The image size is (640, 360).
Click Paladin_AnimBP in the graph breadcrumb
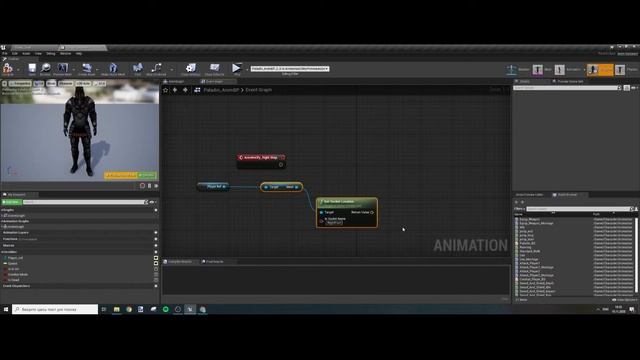[221, 90]
